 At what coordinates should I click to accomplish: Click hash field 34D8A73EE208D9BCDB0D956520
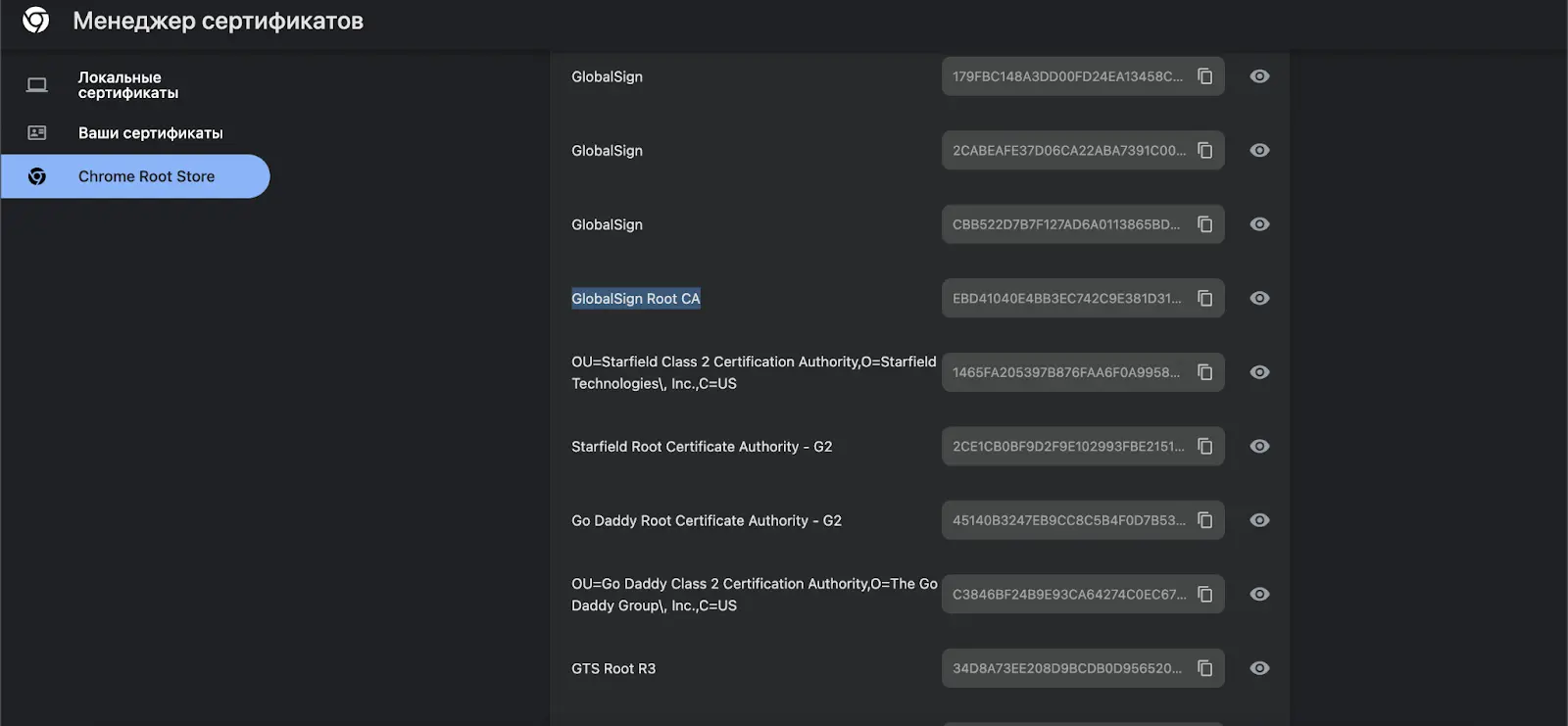point(1083,668)
